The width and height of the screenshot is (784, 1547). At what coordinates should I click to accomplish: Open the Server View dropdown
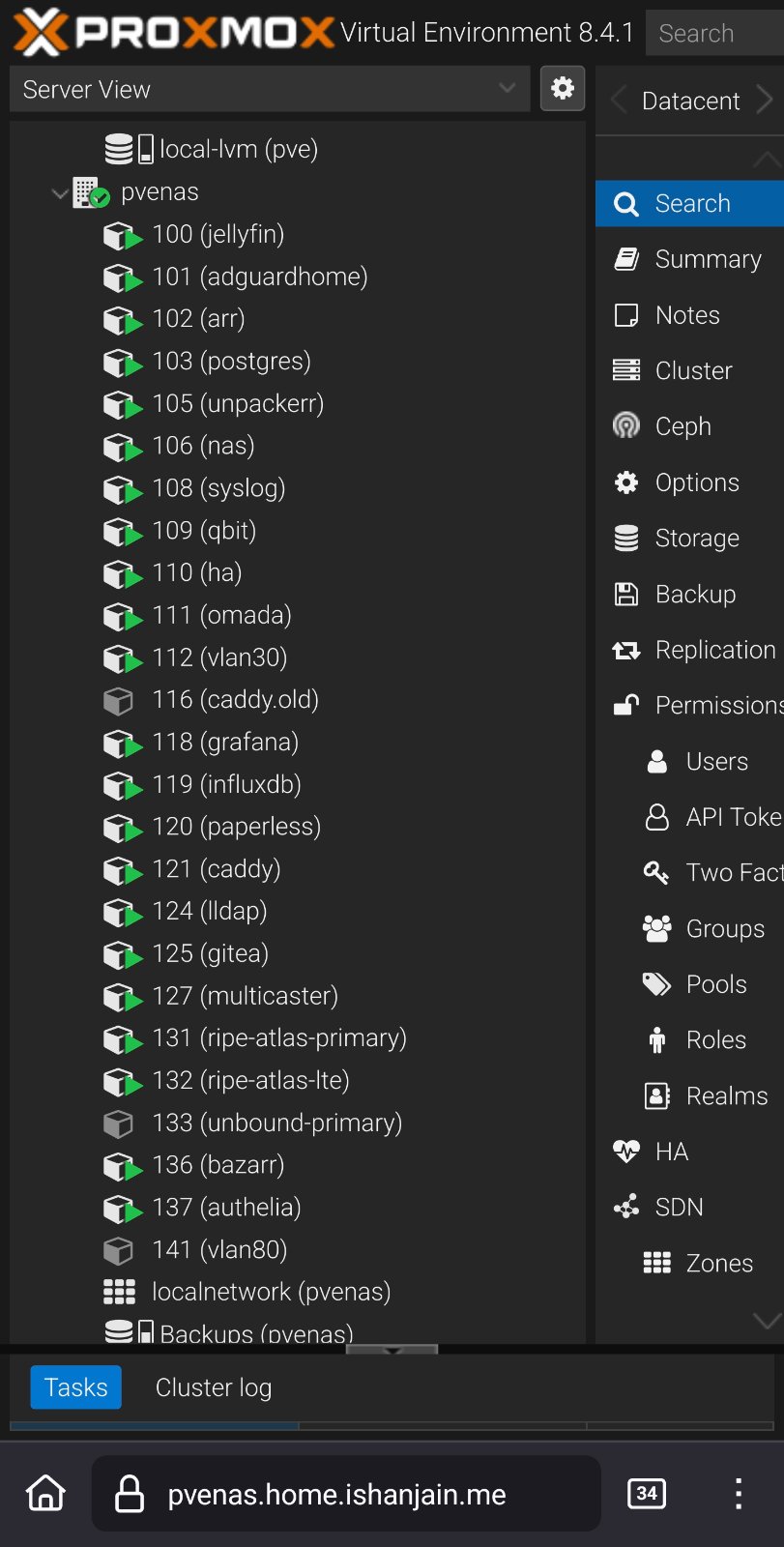[269, 89]
